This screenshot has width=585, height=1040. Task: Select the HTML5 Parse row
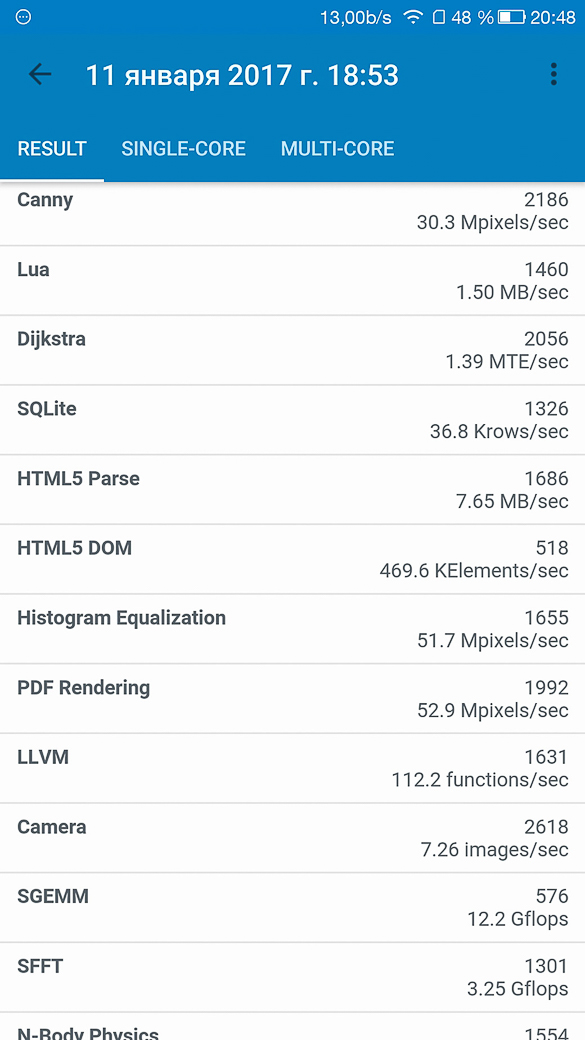(x=292, y=489)
